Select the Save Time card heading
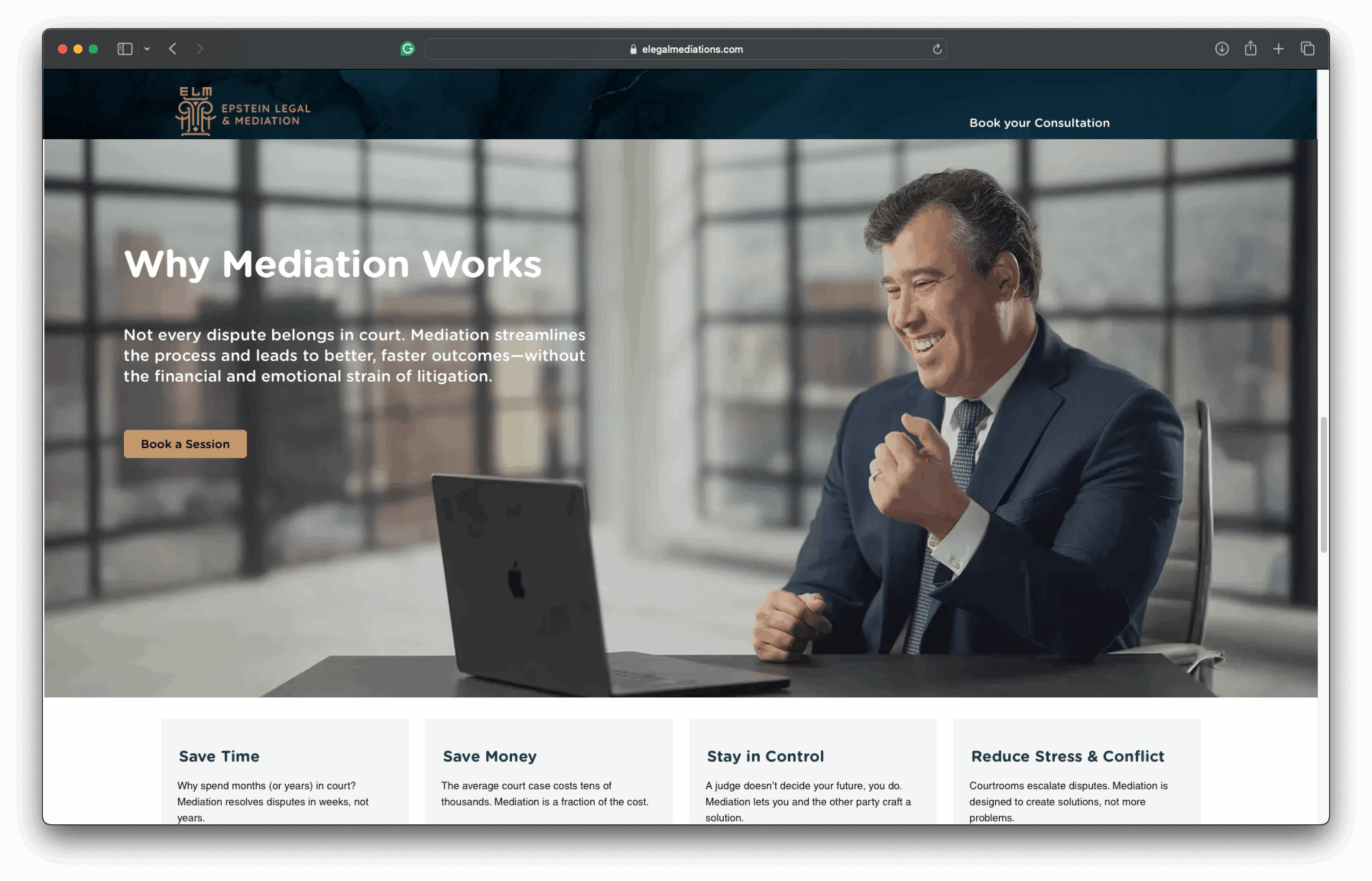 click(x=219, y=756)
